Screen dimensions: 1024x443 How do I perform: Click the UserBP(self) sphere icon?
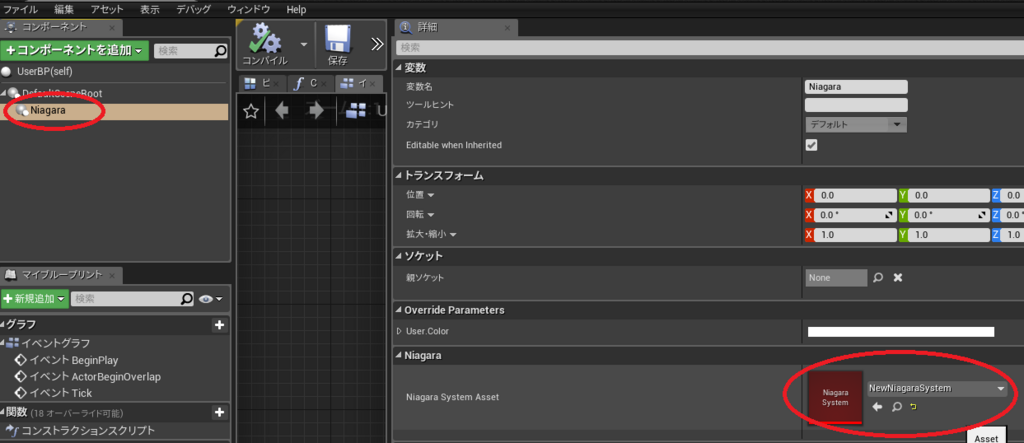7,71
